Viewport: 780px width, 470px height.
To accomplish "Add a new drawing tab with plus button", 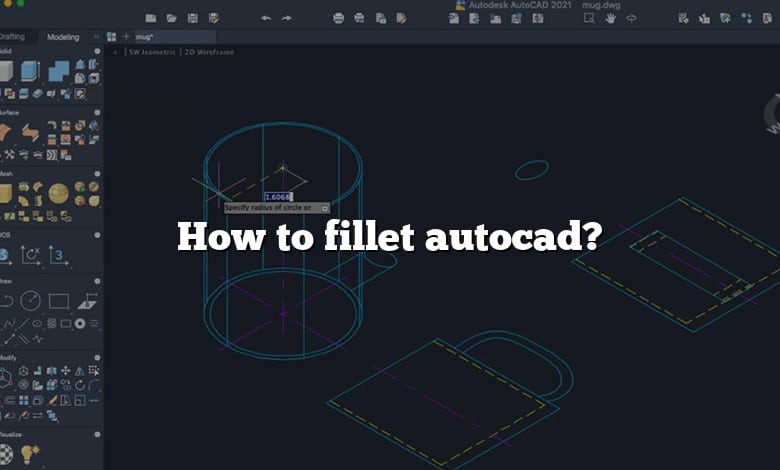I will 126,36.
